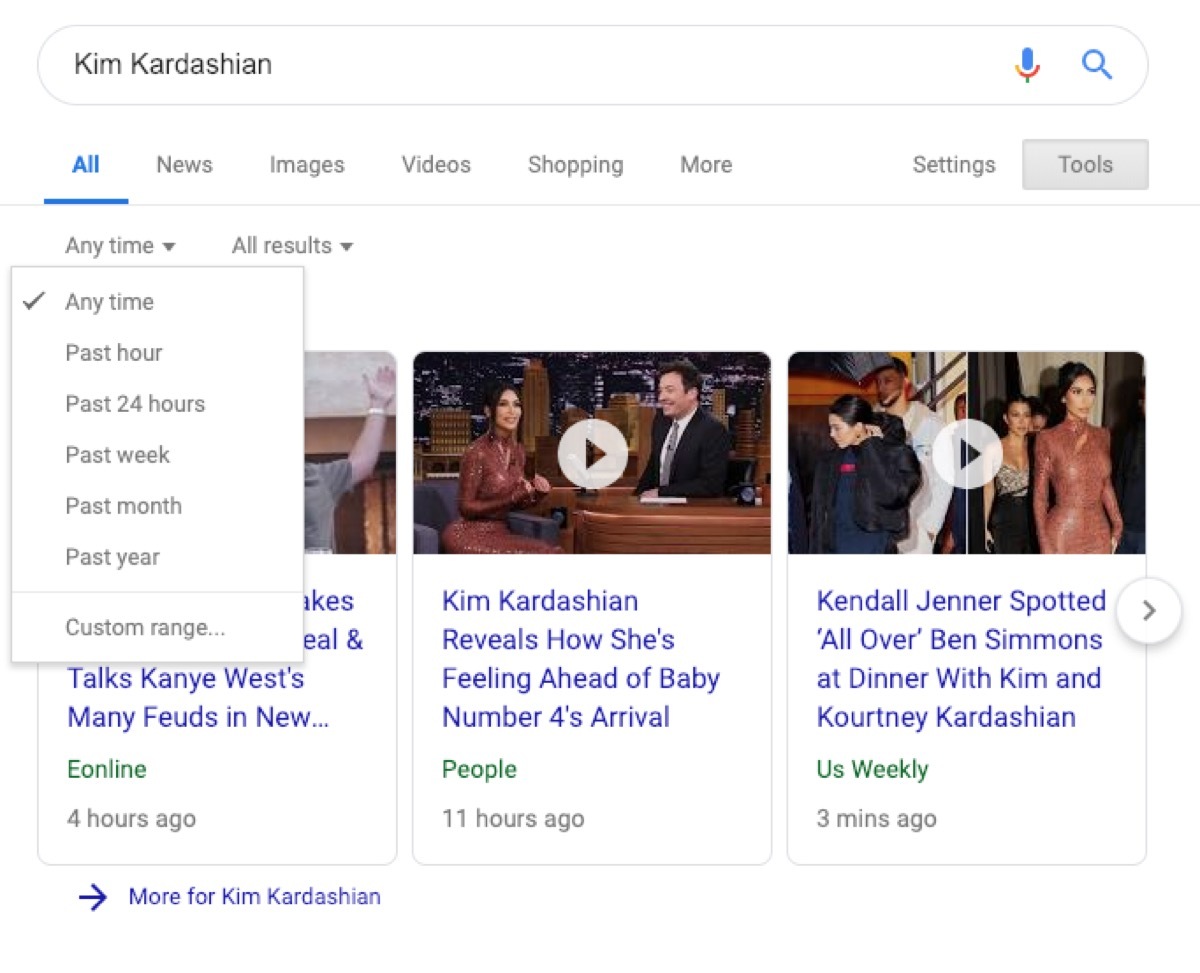The width and height of the screenshot is (1200, 973).
Task: Click the search magnifying glass icon
Action: (1097, 64)
